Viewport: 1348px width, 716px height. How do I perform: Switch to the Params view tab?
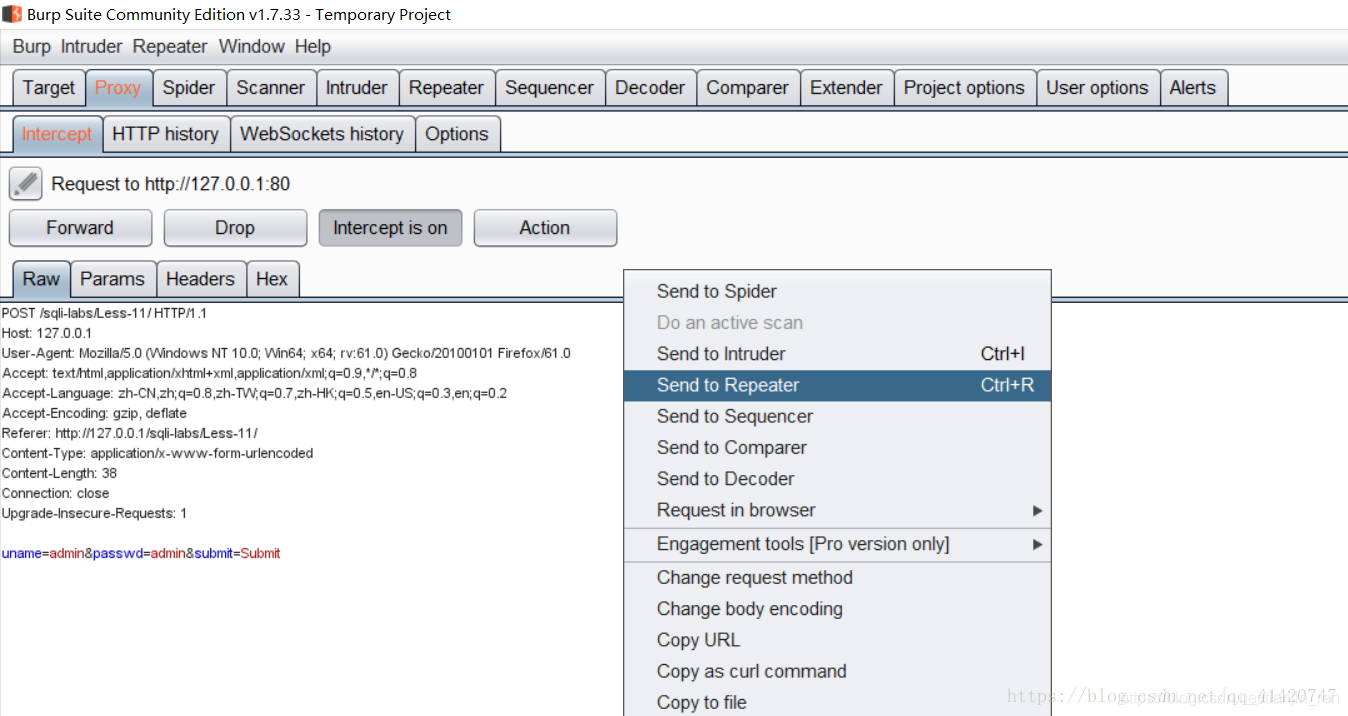click(113, 279)
